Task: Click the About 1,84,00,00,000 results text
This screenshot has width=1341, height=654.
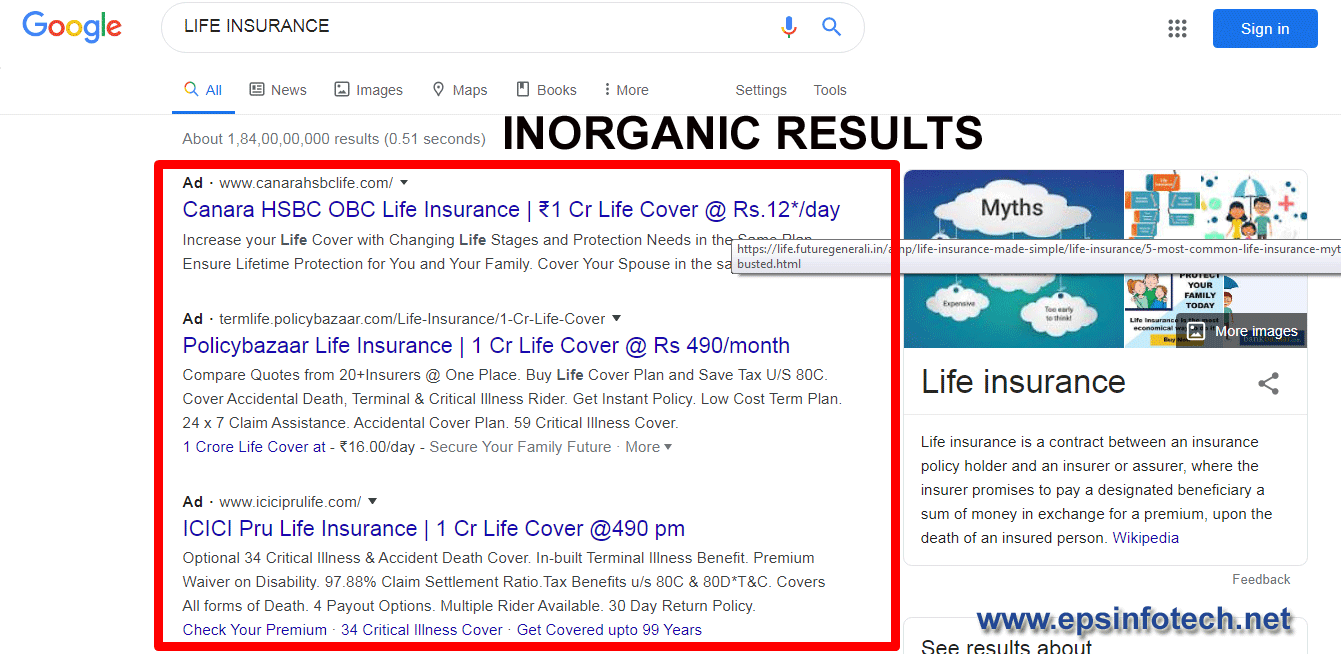Action: point(334,139)
